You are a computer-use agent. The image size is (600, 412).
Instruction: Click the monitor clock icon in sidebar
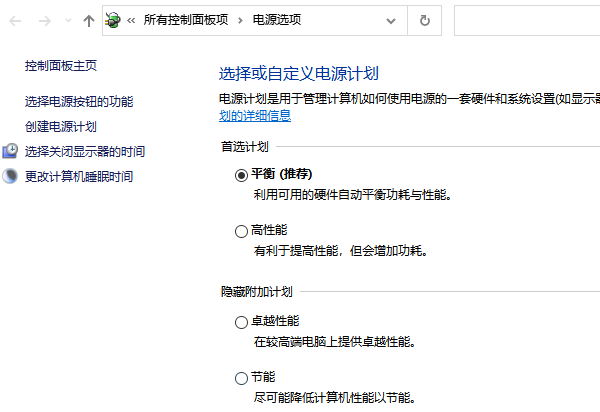click(x=10, y=151)
